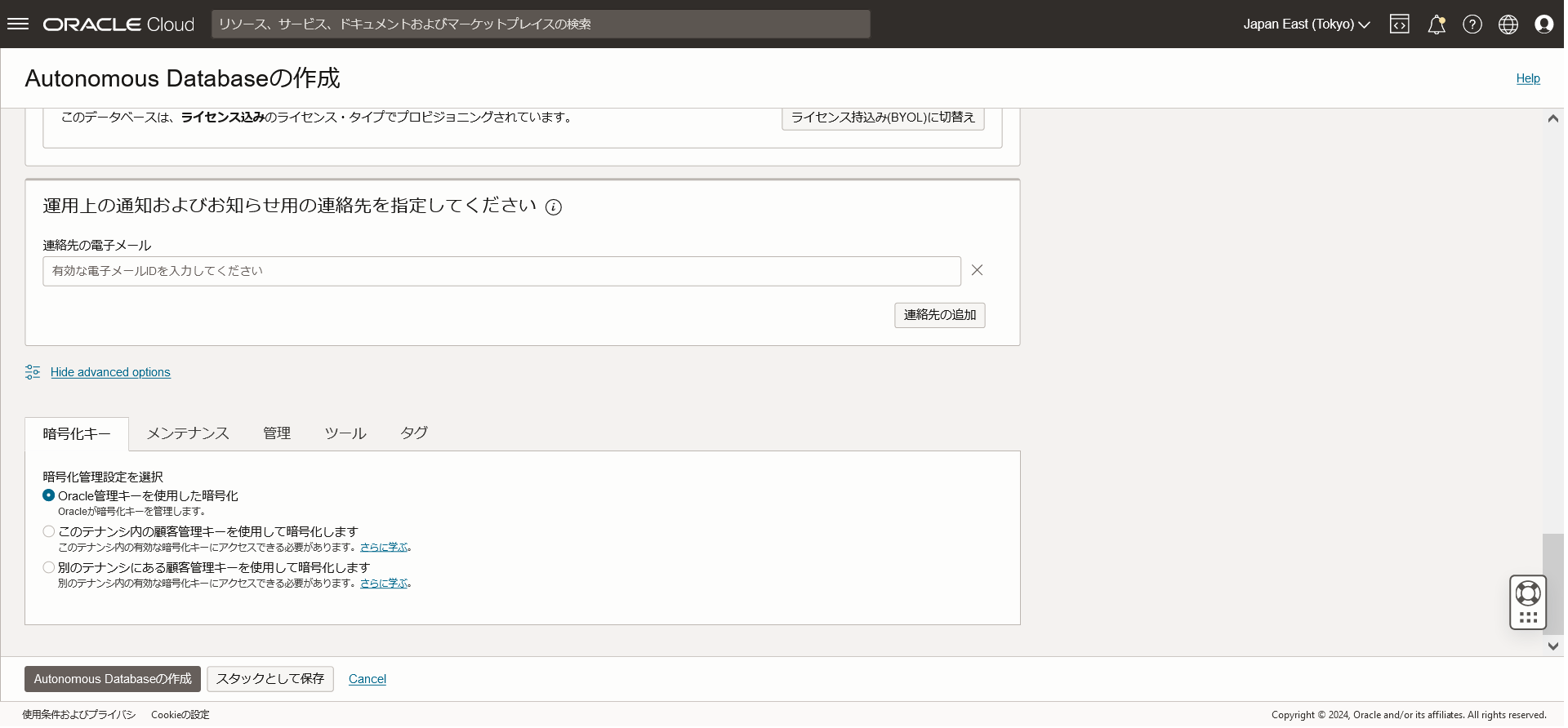Remove the contact email row with X
The height and width of the screenshot is (728, 1568).
pos(977,270)
